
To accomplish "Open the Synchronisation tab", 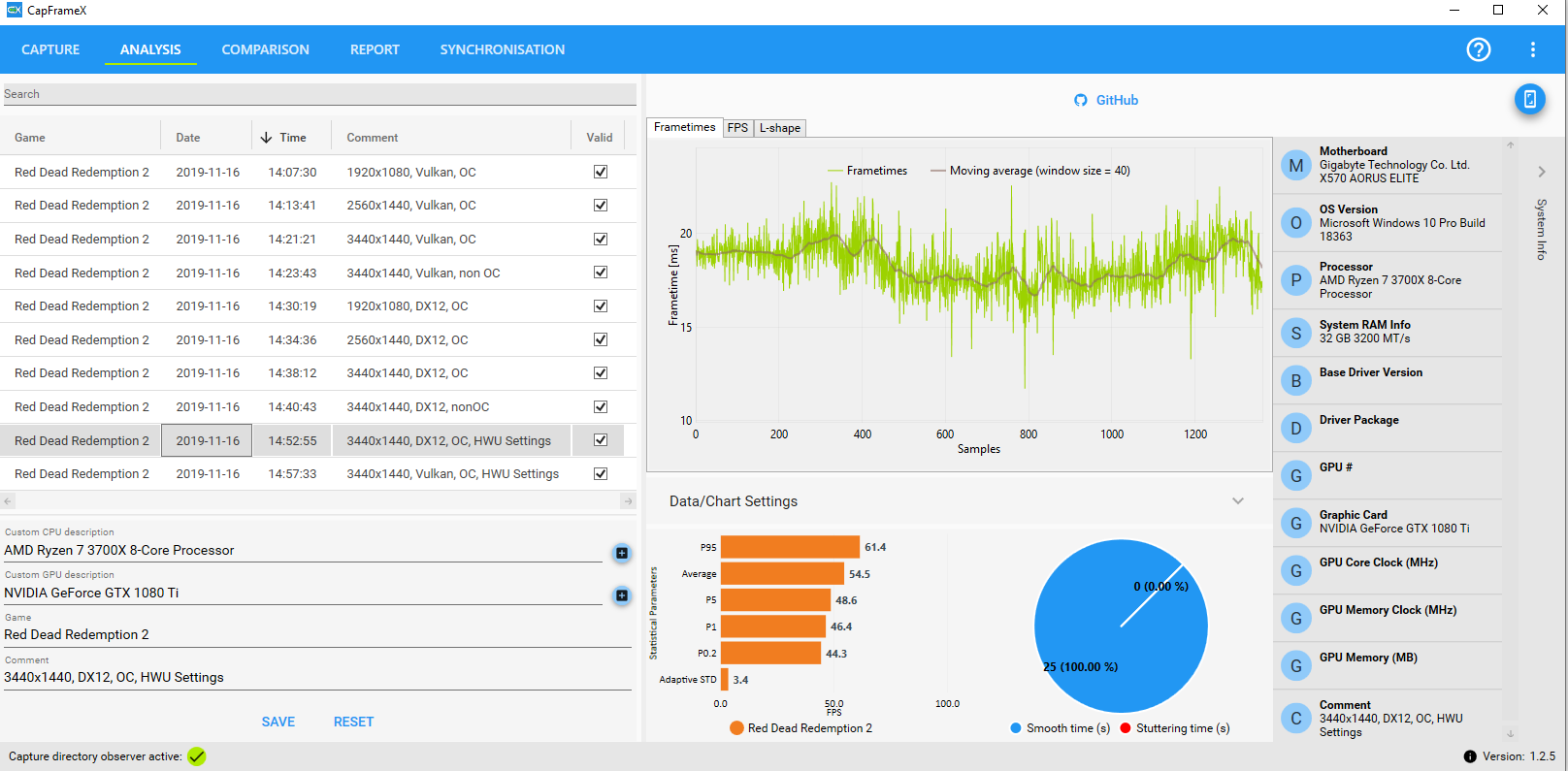I will tap(502, 49).
